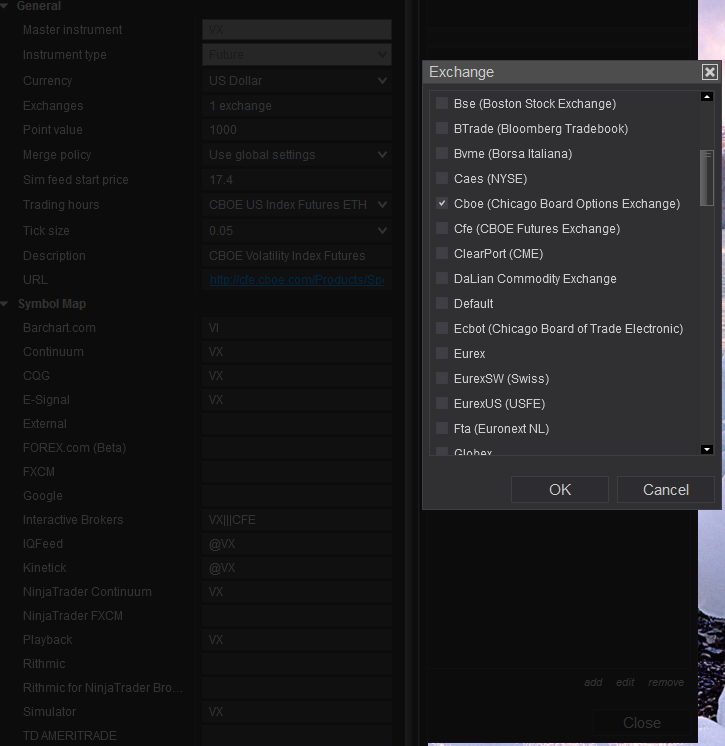
Task: Click the TD AMERITRADE symbol field
Action: click(297, 736)
